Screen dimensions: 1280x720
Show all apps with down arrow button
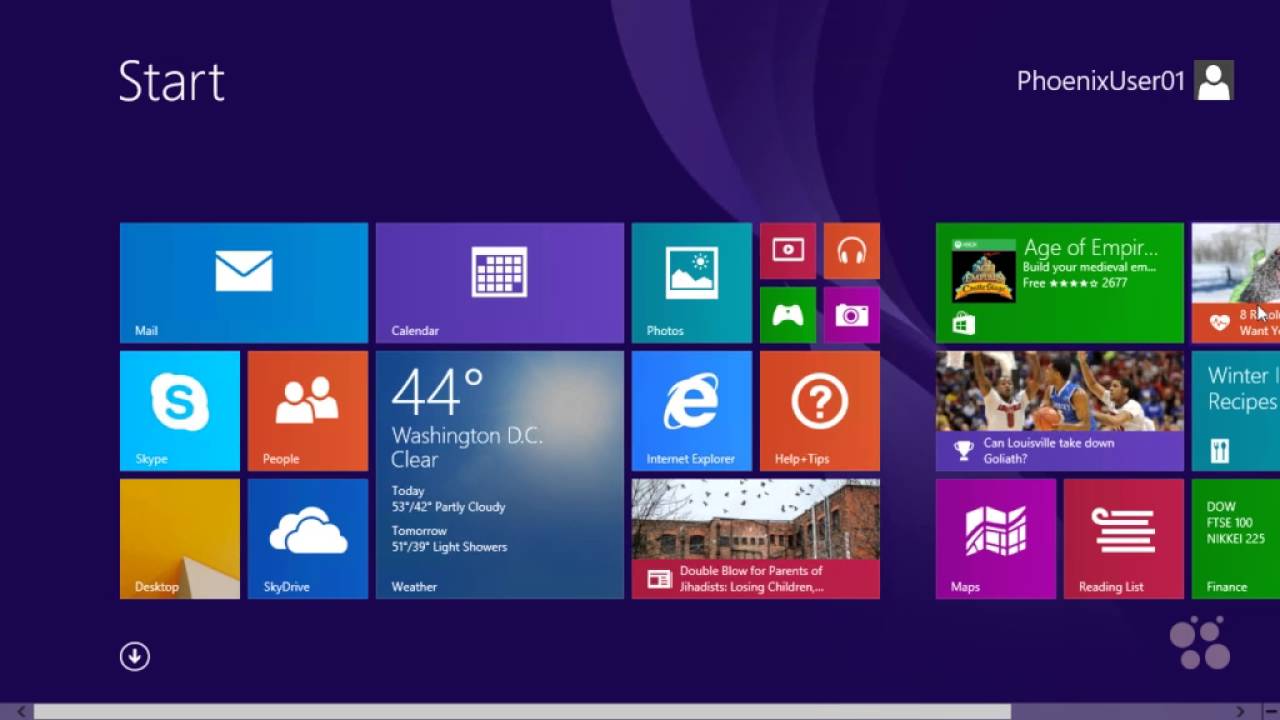coord(135,656)
